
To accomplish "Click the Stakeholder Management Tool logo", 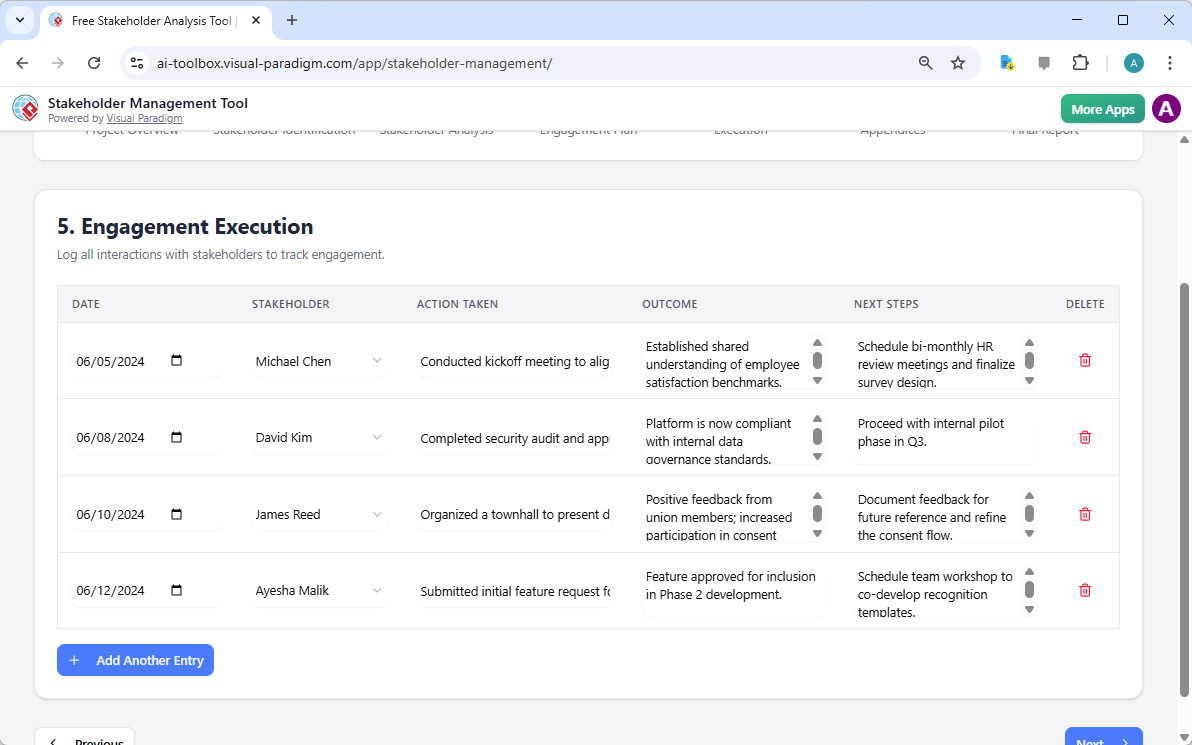I will coord(25,108).
